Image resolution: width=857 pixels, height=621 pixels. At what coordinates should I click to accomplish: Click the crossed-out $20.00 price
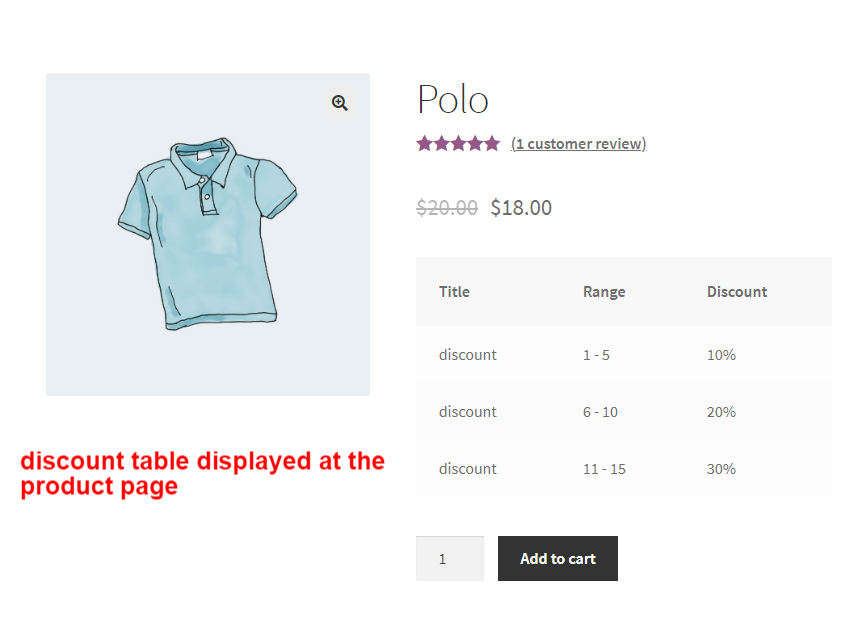coord(446,207)
